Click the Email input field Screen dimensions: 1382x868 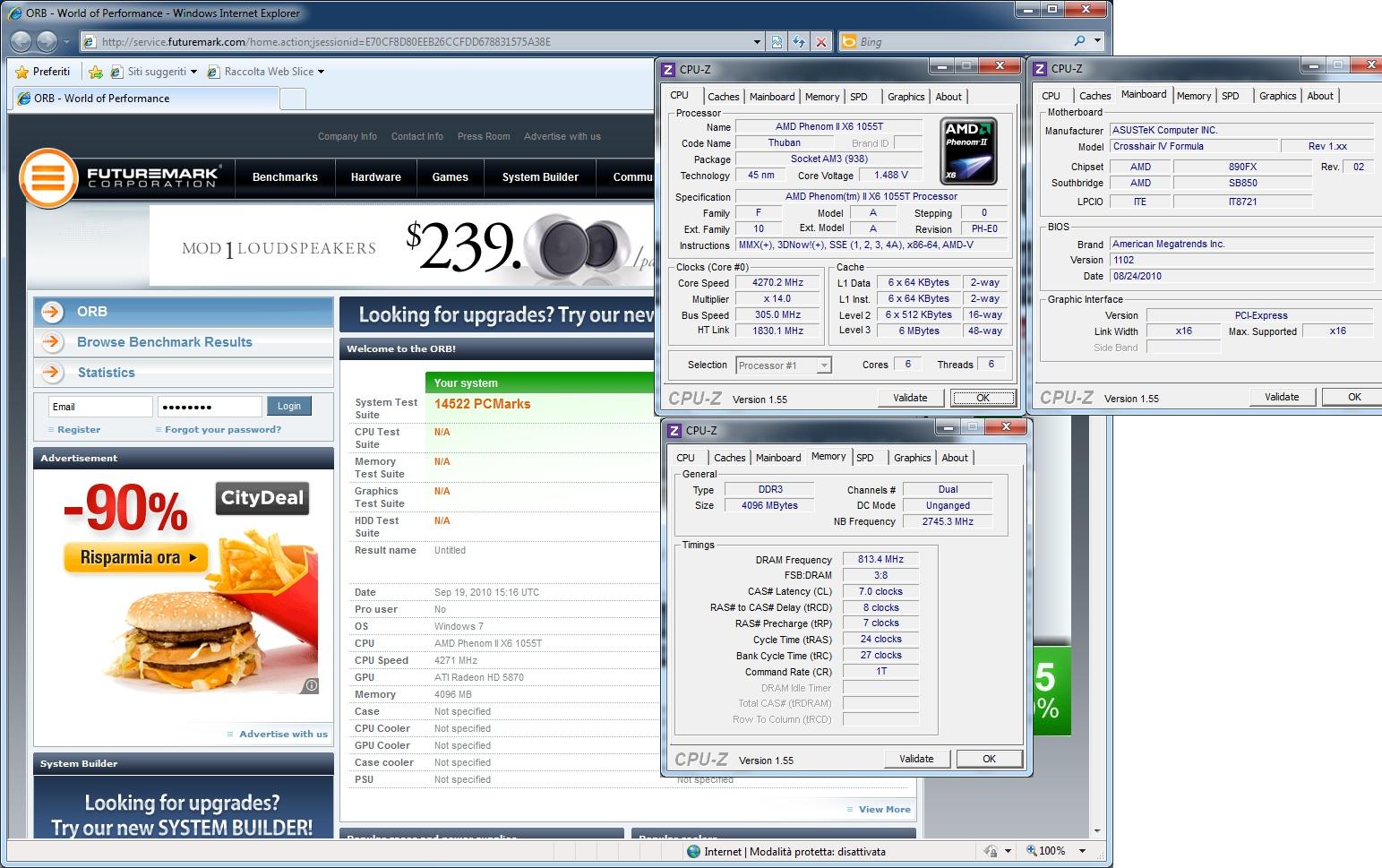click(100, 407)
